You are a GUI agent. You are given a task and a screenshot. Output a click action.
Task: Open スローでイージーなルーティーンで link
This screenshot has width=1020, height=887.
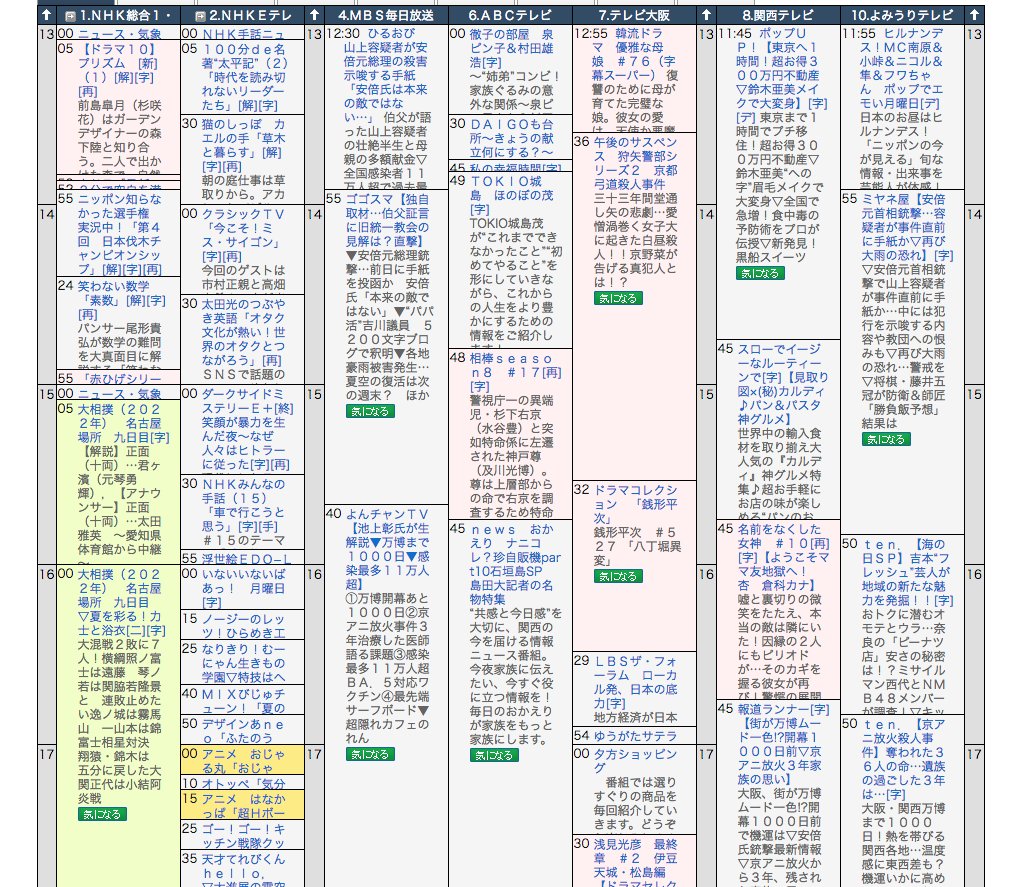pos(783,384)
